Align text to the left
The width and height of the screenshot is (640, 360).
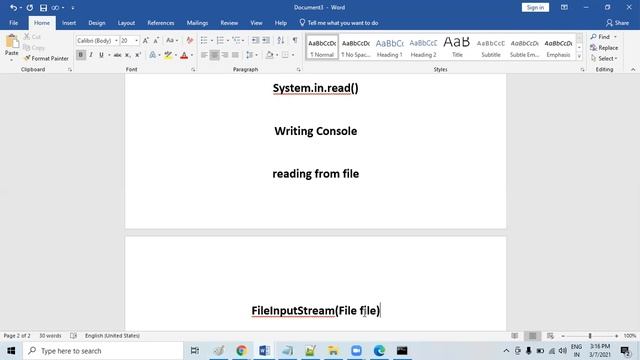204,55
